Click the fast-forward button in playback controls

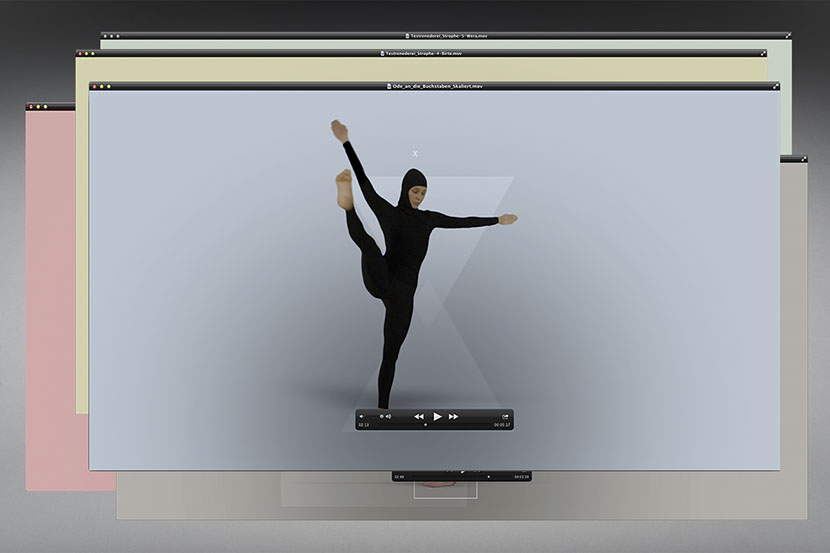(454, 416)
